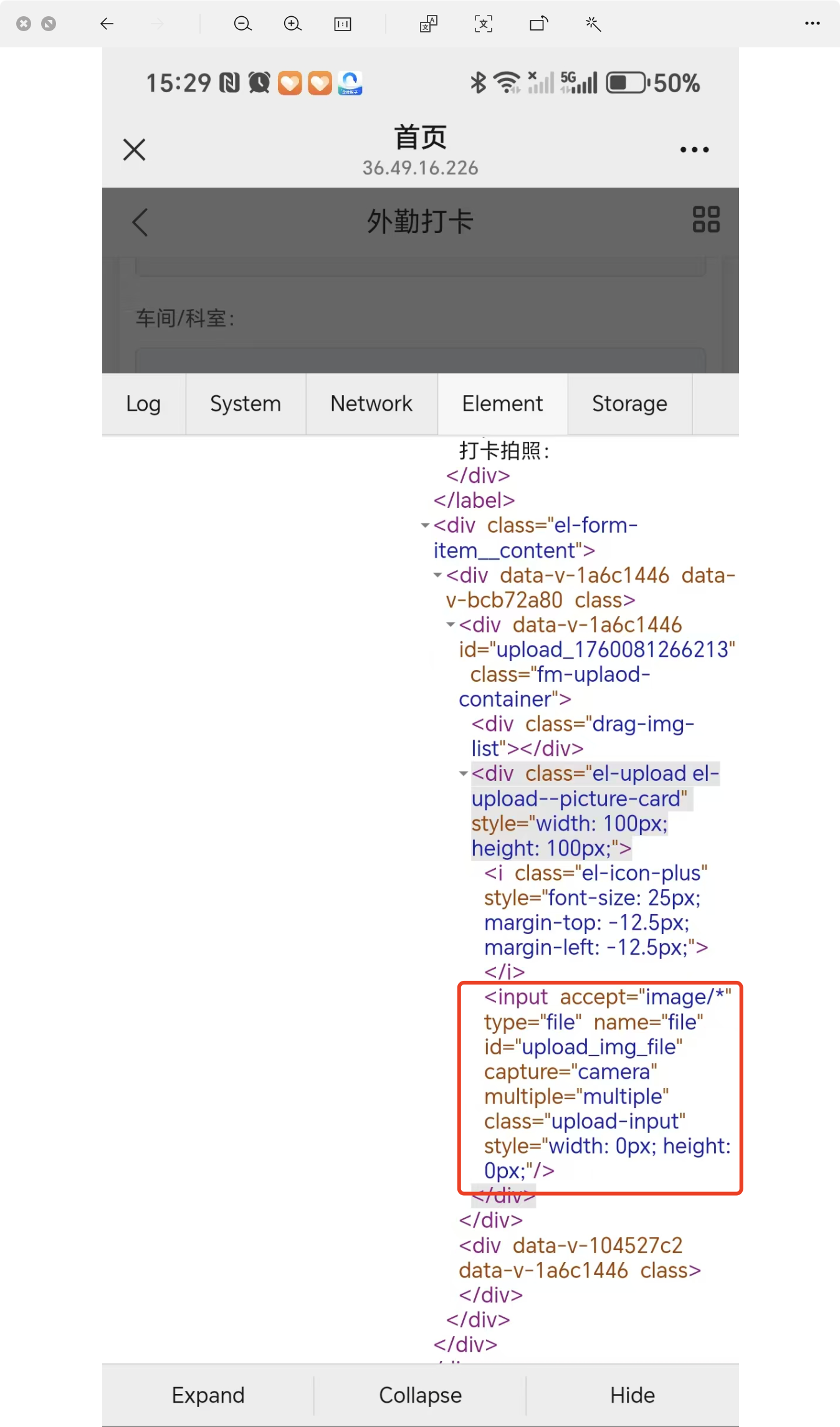
Task: Collapse the fm-uplaod-container div node
Action: [x=451, y=624]
